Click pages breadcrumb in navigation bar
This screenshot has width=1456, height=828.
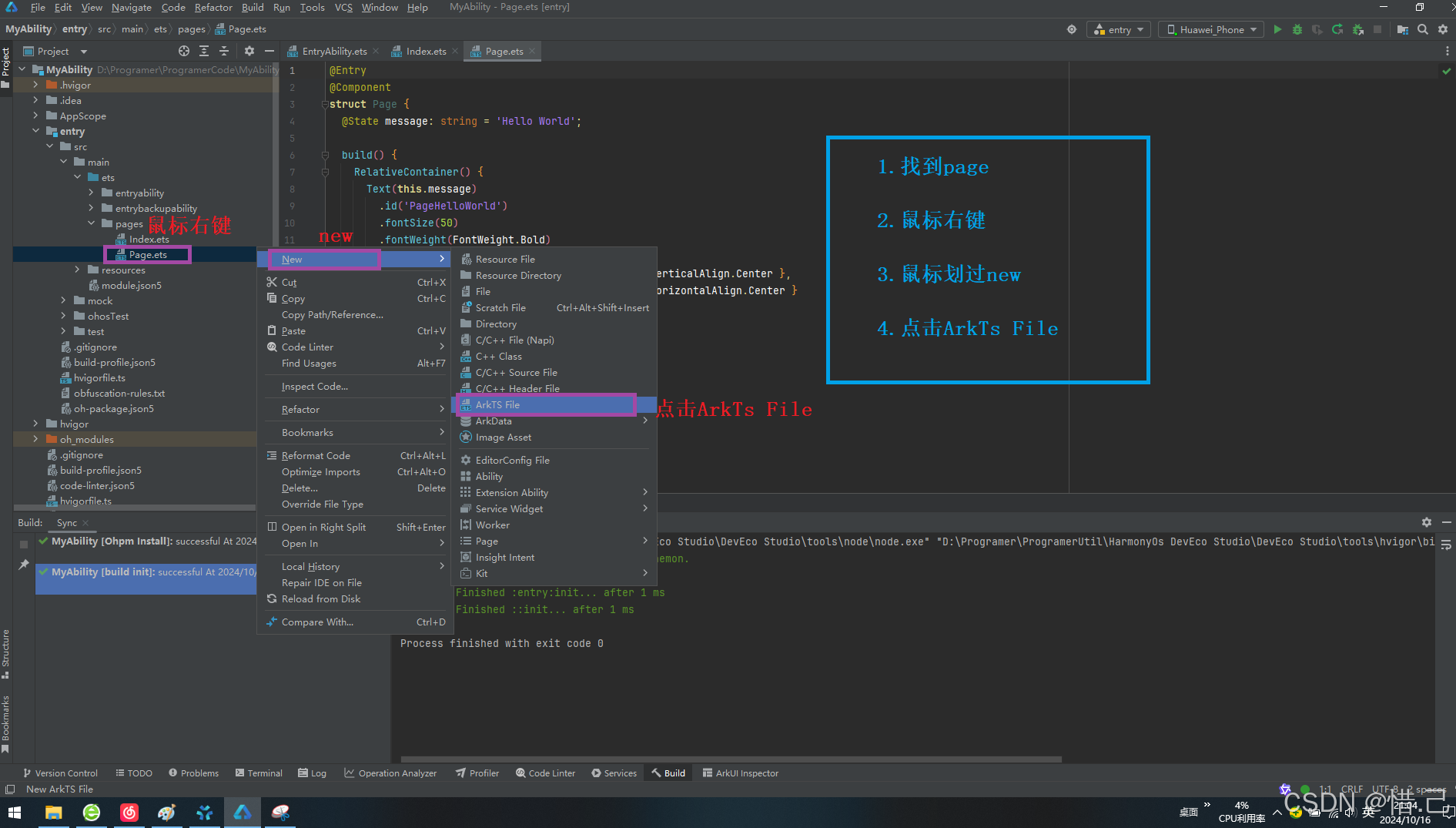click(191, 29)
